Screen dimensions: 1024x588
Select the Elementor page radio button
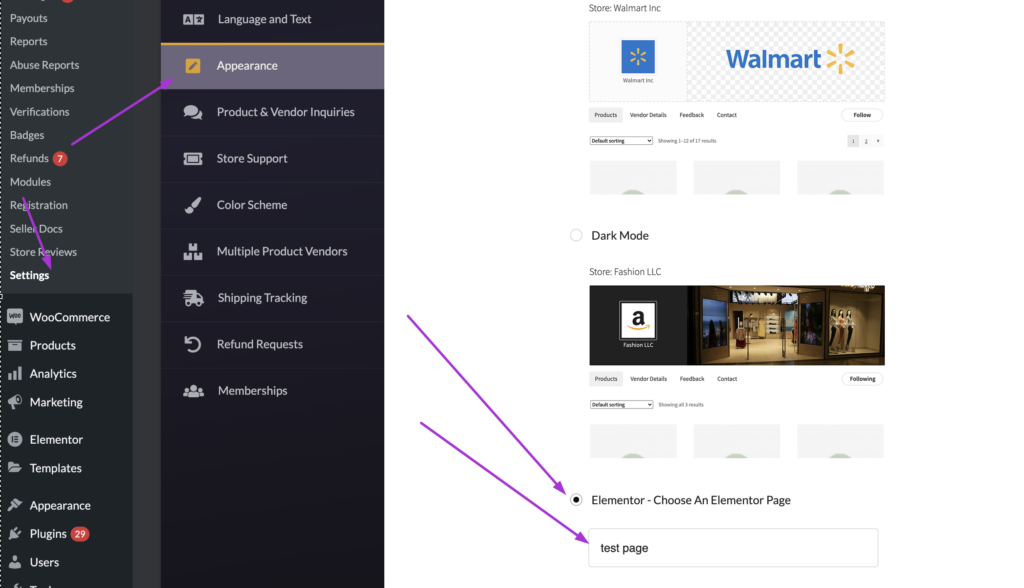(576, 500)
